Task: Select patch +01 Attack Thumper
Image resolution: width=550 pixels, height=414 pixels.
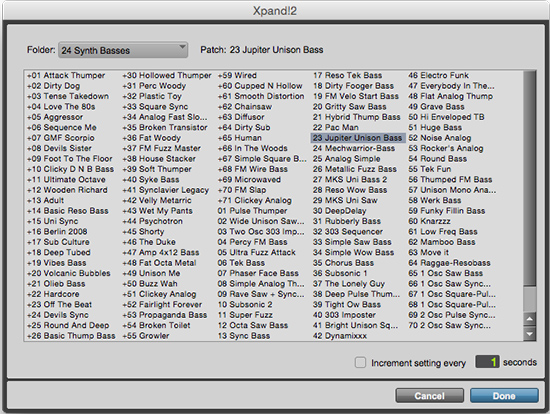Action: pos(66,75)
